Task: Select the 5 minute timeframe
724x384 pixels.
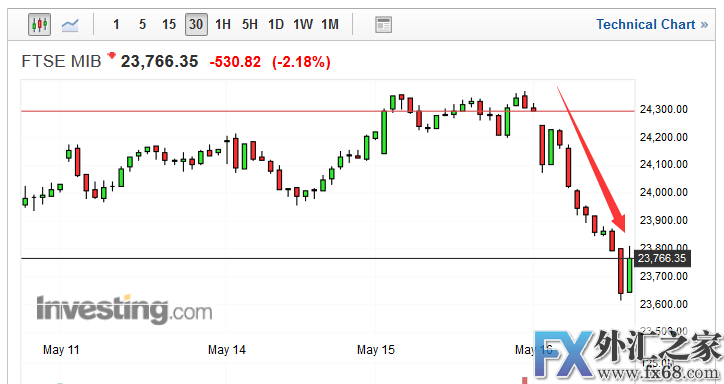Action: click(143, 24)
